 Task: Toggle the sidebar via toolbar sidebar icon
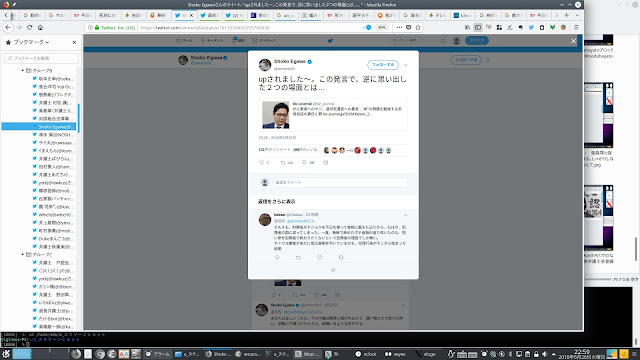(478, 27)
